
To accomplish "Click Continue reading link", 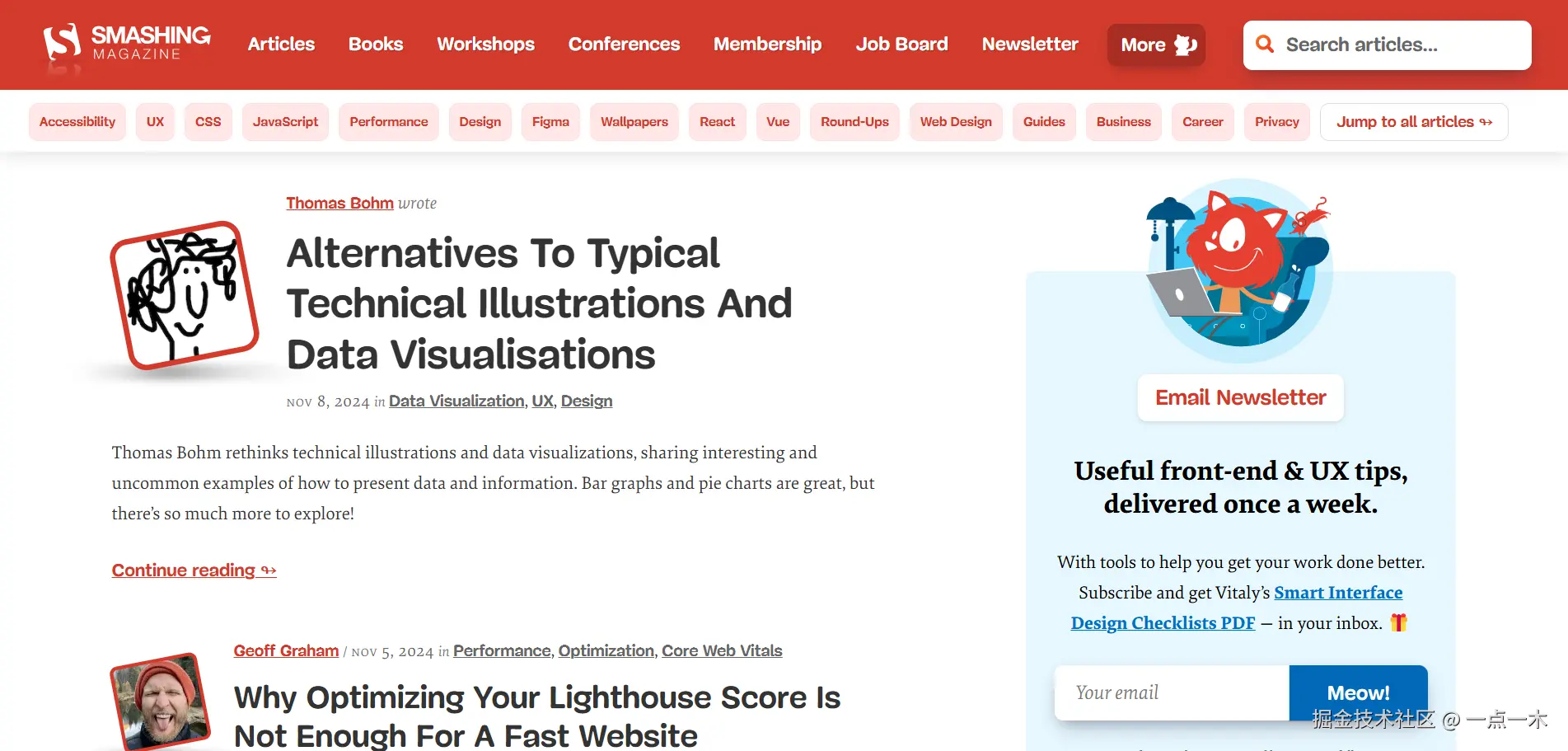I will coord(194,570).
